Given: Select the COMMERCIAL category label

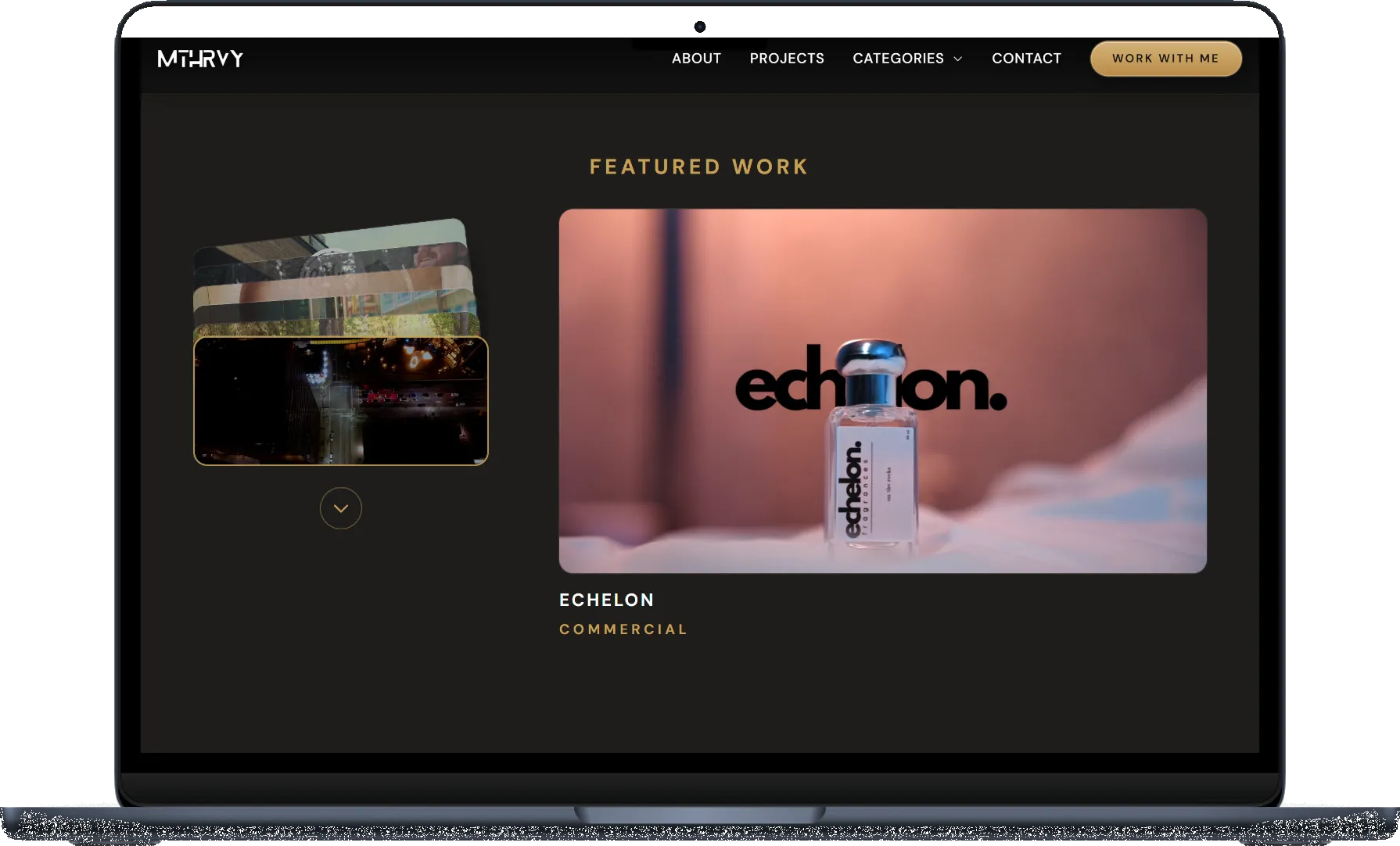Looking at the screenshot, I should click(x=623, y=629).
